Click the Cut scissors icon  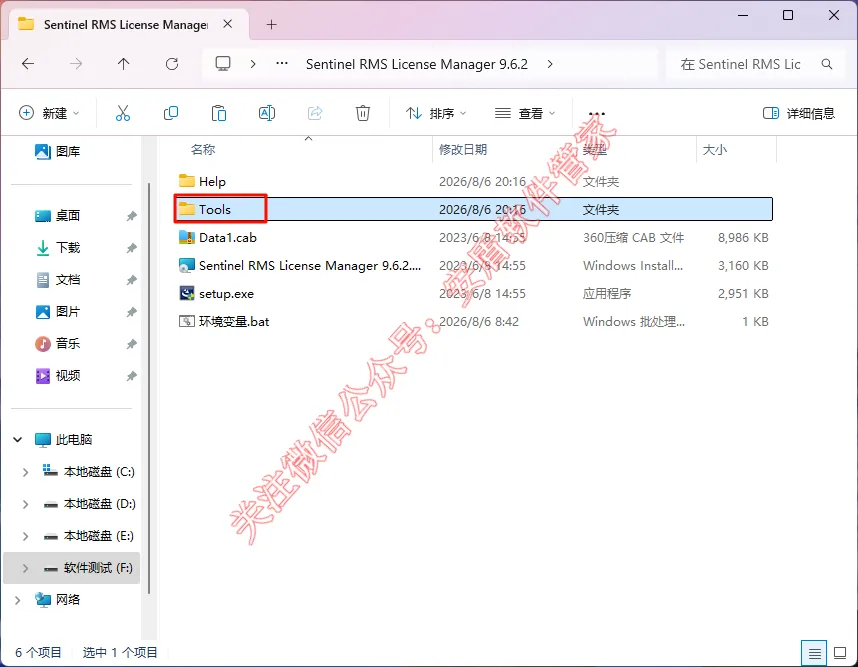point(123,113)
